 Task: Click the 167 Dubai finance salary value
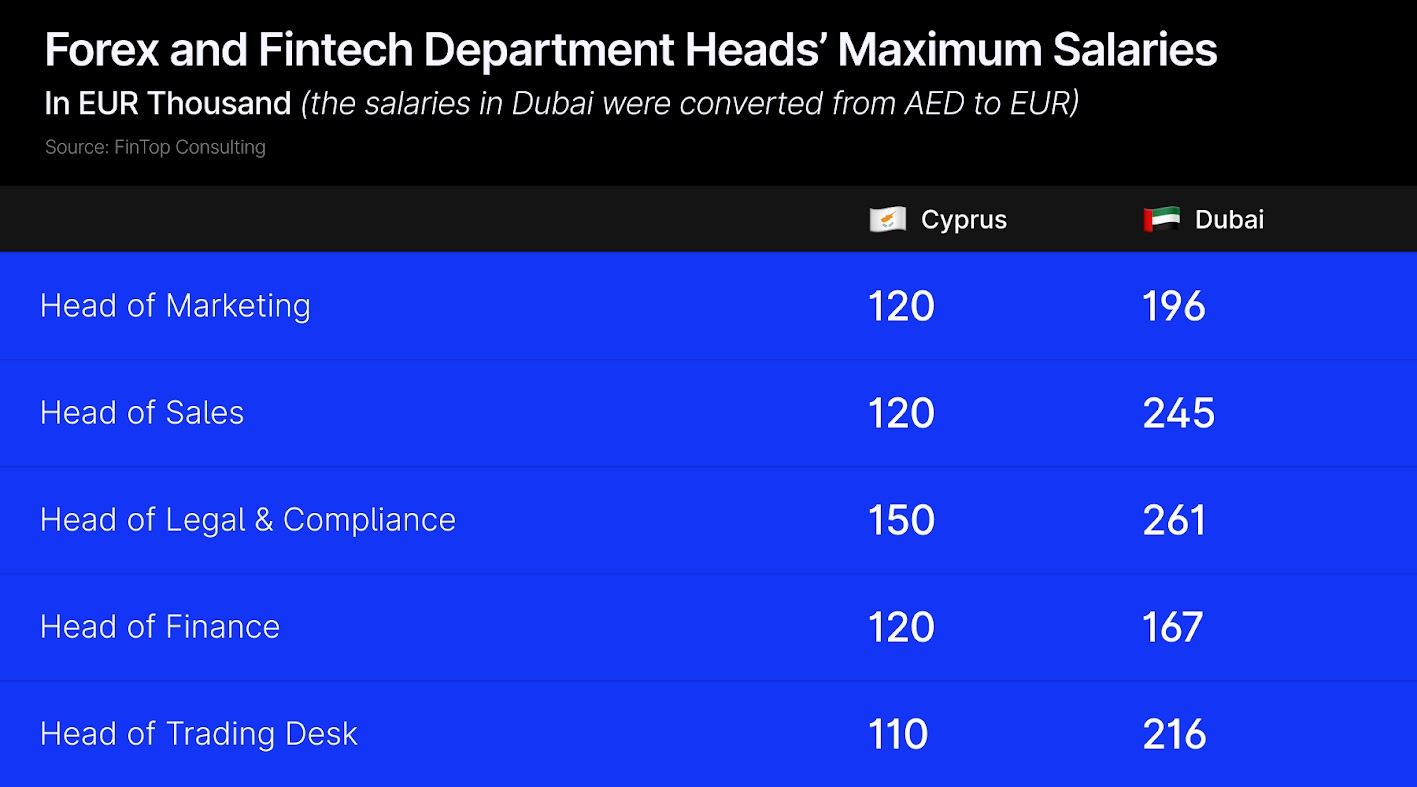coord(1173,627)
